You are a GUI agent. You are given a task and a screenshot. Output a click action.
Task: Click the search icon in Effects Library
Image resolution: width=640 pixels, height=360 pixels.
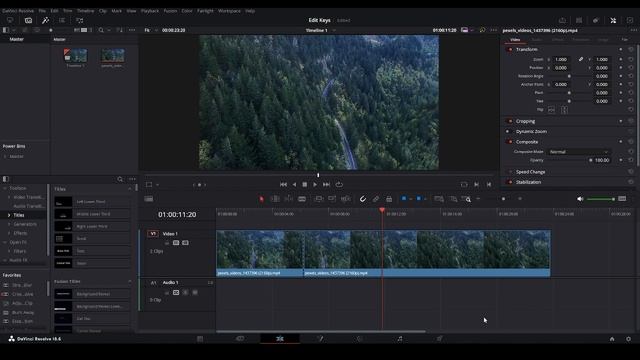click(x=120, y=179)
